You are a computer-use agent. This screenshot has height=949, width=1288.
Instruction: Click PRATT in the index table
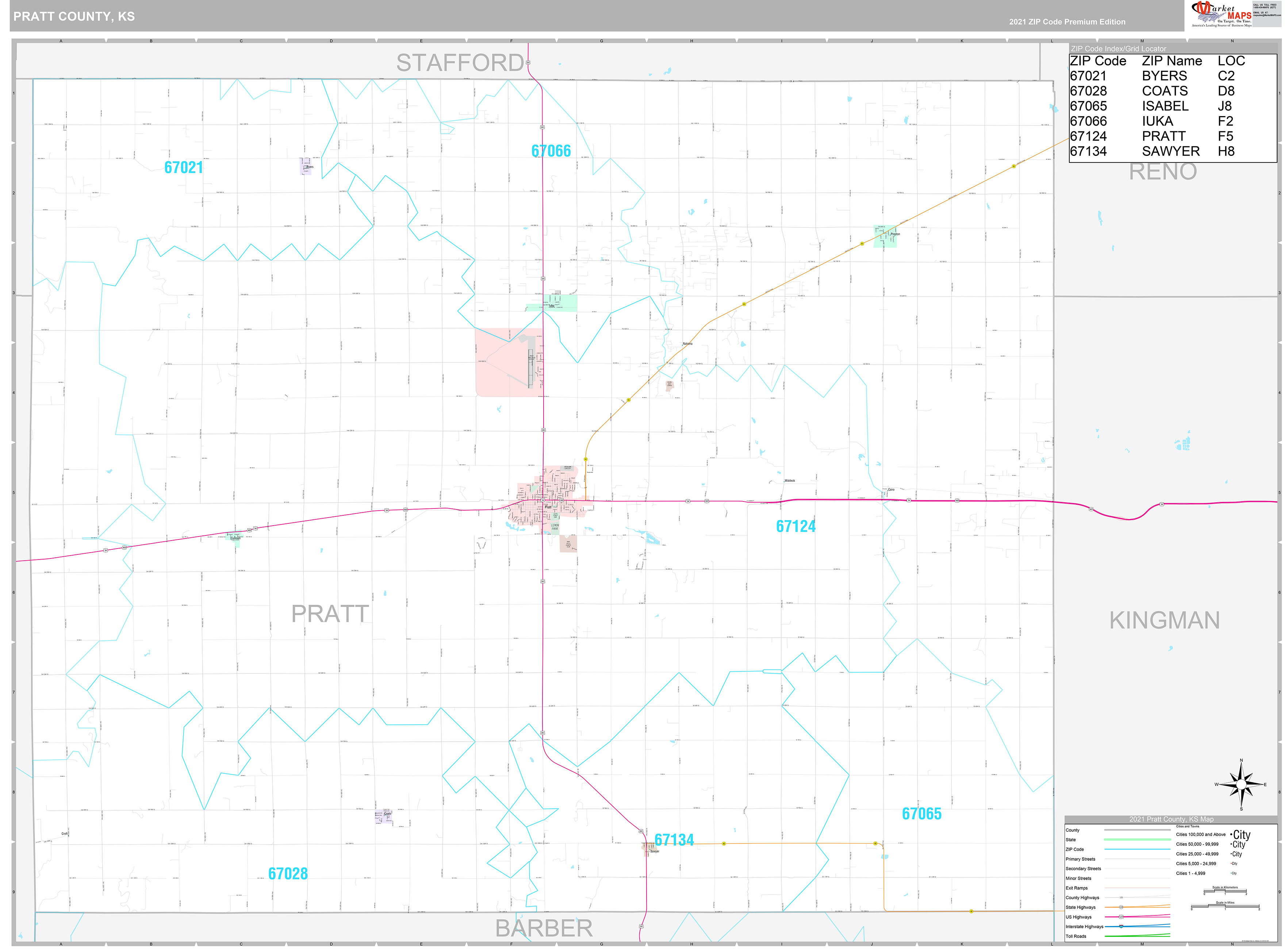1164,136
